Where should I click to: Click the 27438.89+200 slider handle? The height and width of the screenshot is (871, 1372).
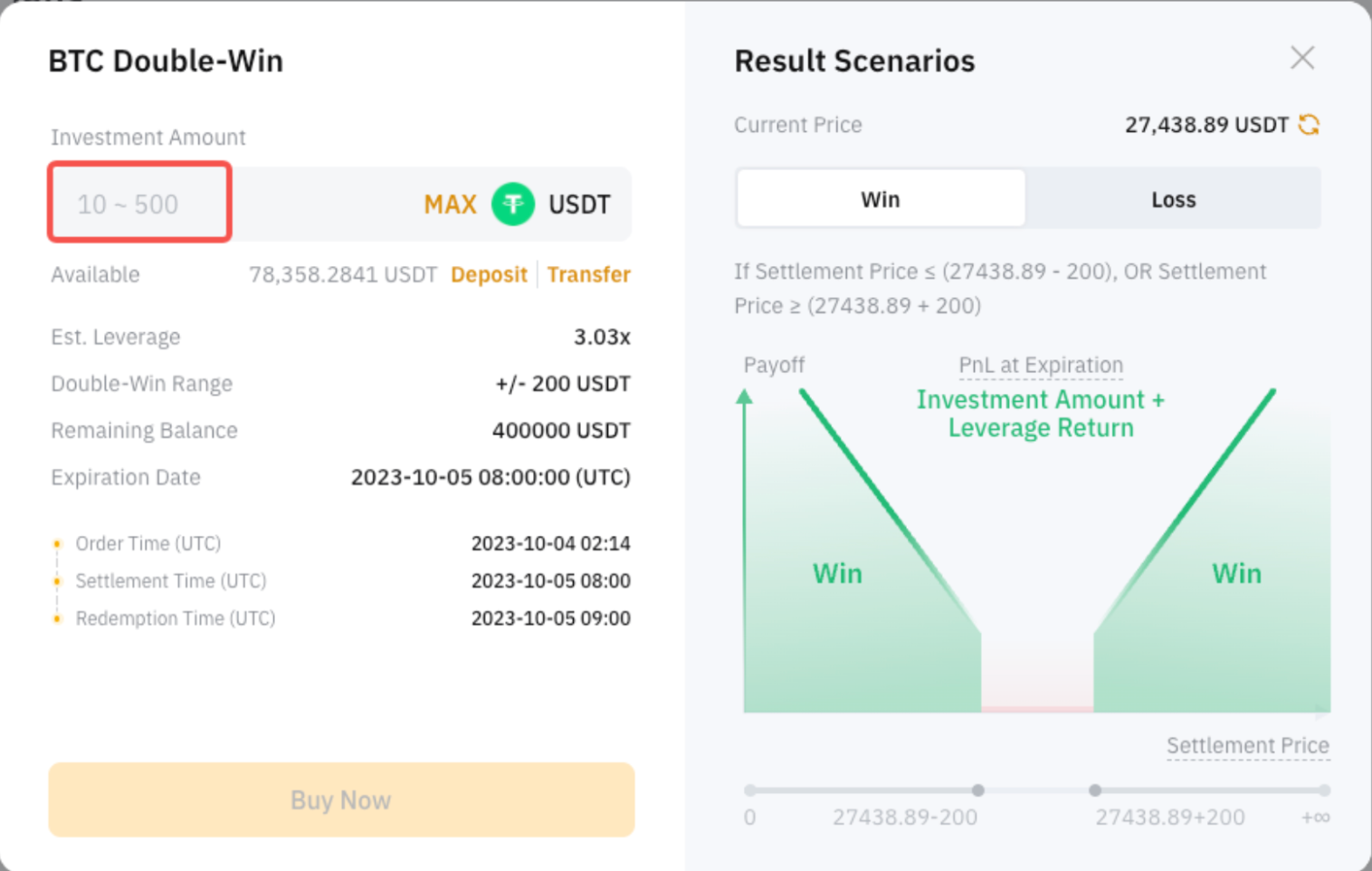[1095, 790]
